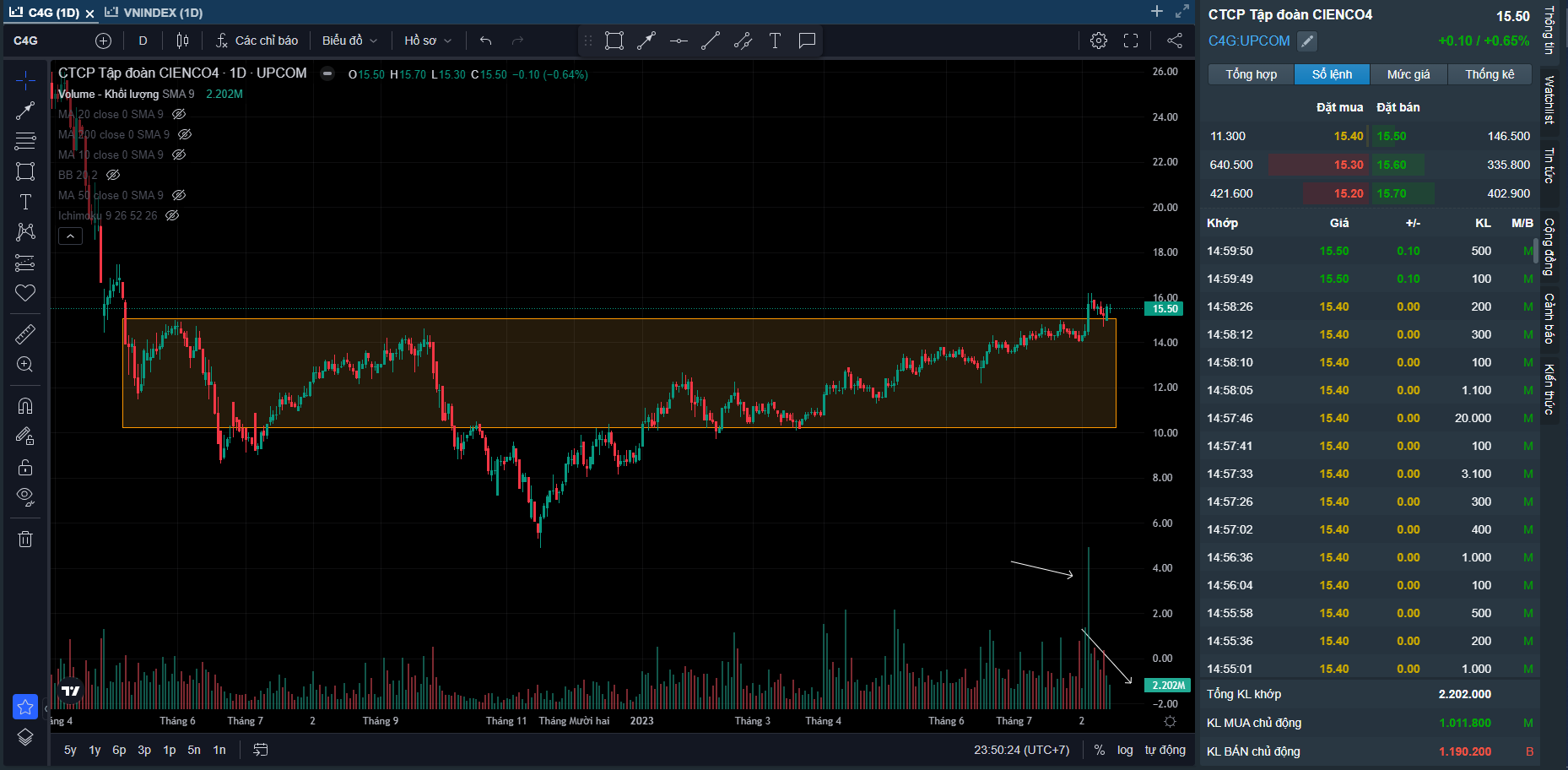Toggle log scale on price axis
1568x770 pixels.
[x=1125, y=750]
